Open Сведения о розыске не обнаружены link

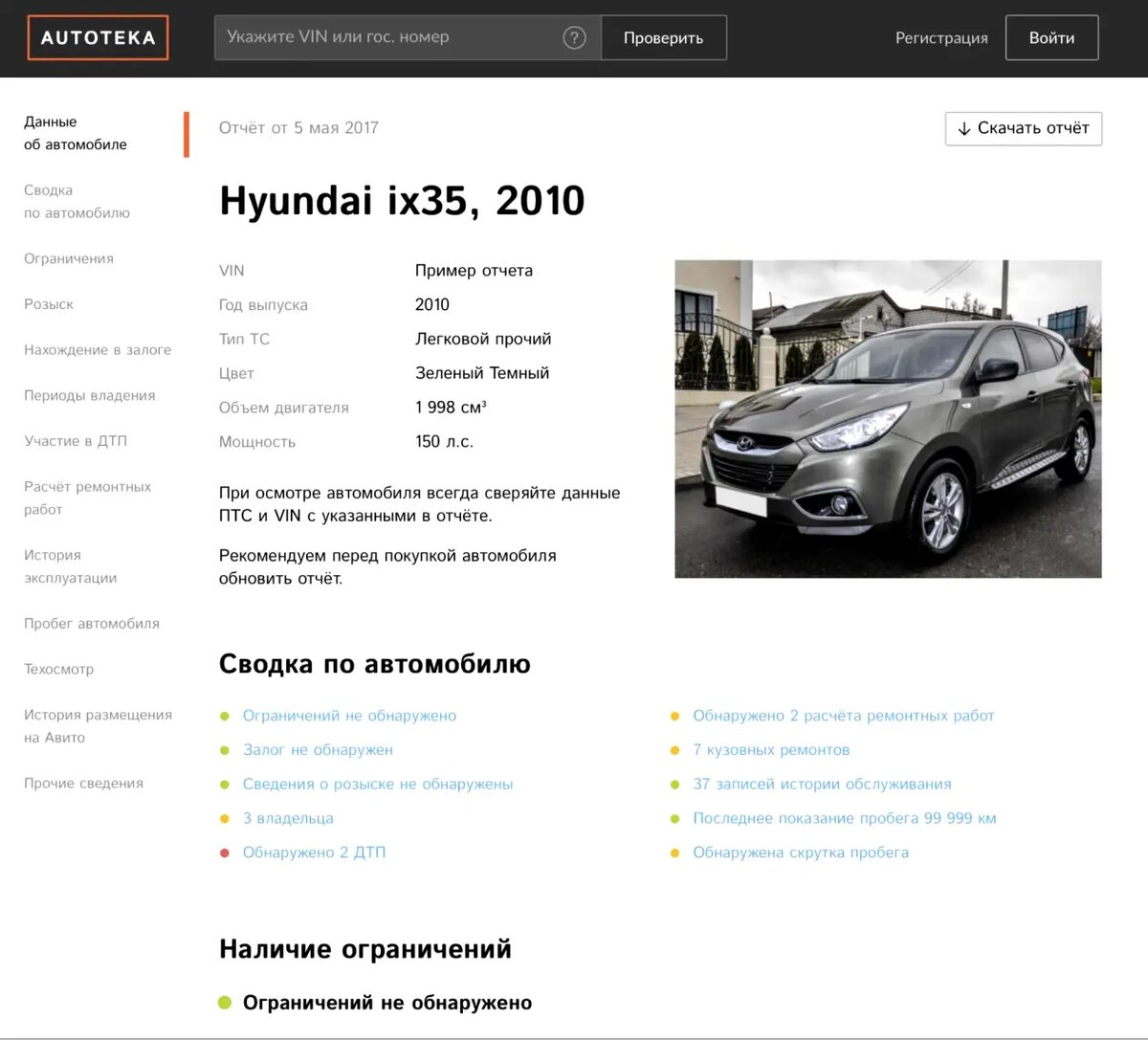(x=378, y=785)
